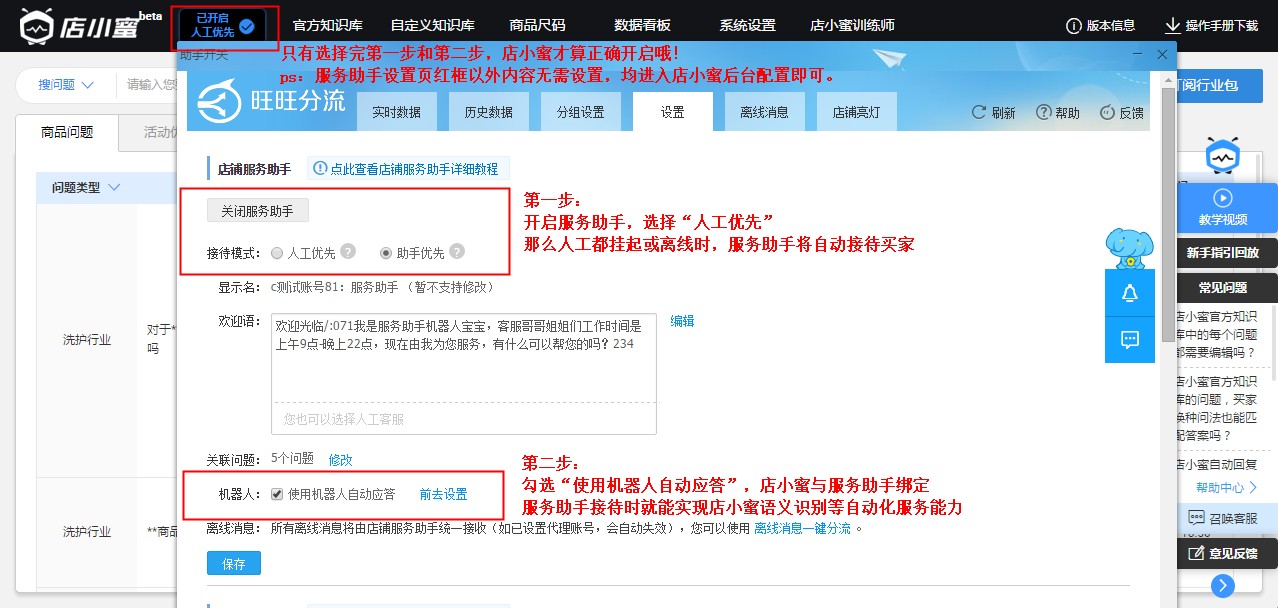The width and height of the screenshot is (1278, 608).
Task: Toggle 使用机器人自动应答 checkbox
Action: [x=277, y=494]
